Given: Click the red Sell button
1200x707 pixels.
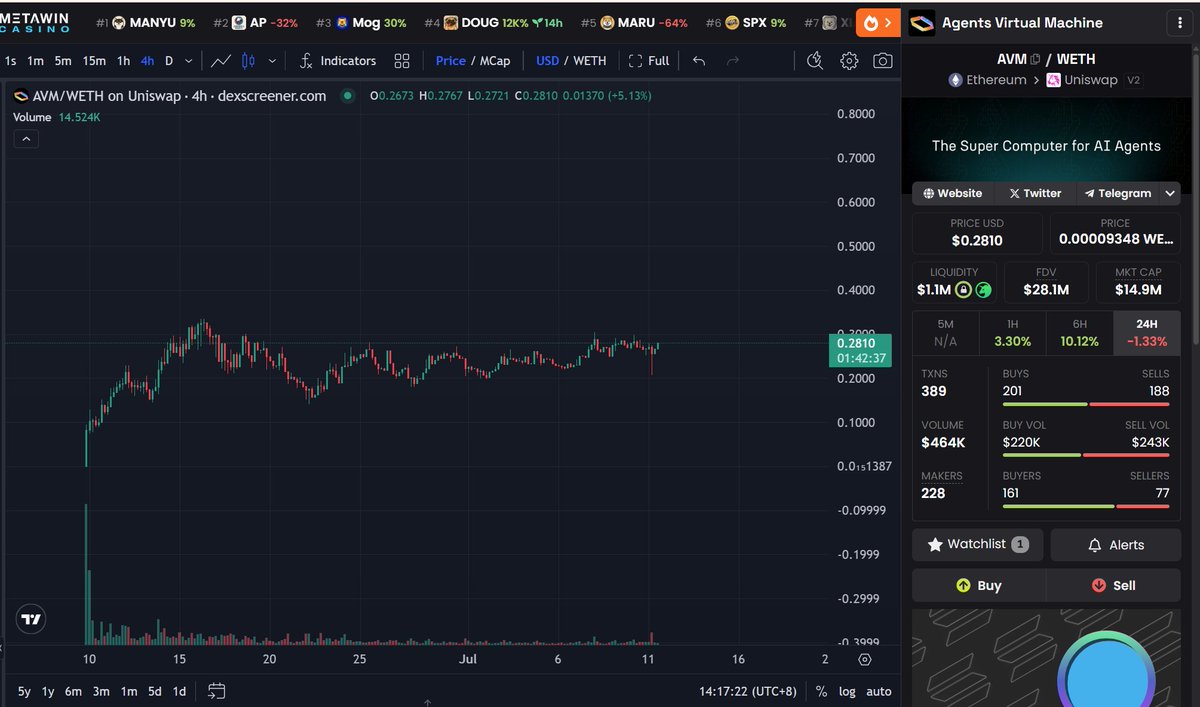Looking at the screenshot, I should [1114, 585].
